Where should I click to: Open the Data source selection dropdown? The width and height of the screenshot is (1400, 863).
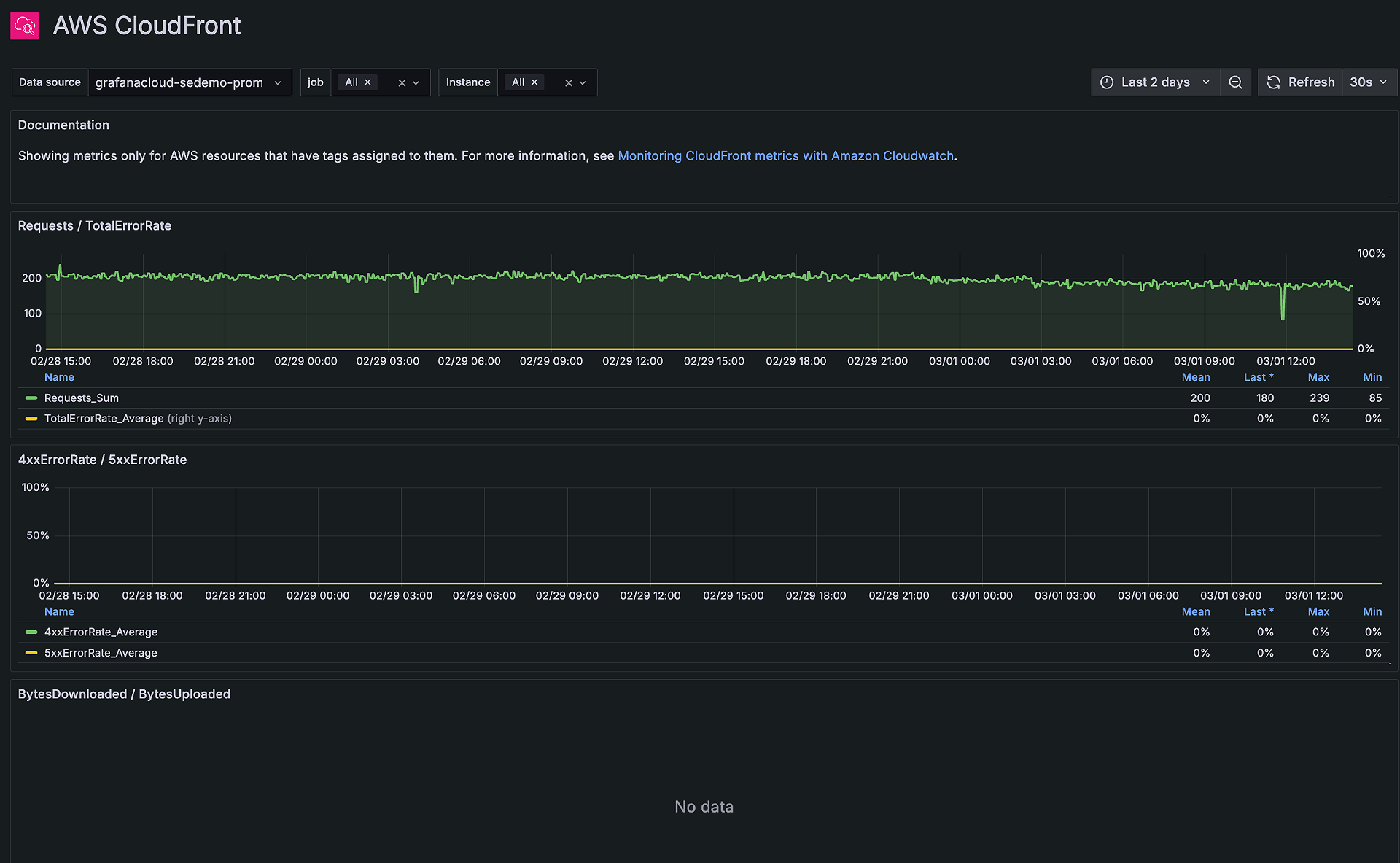pos(190,82)
